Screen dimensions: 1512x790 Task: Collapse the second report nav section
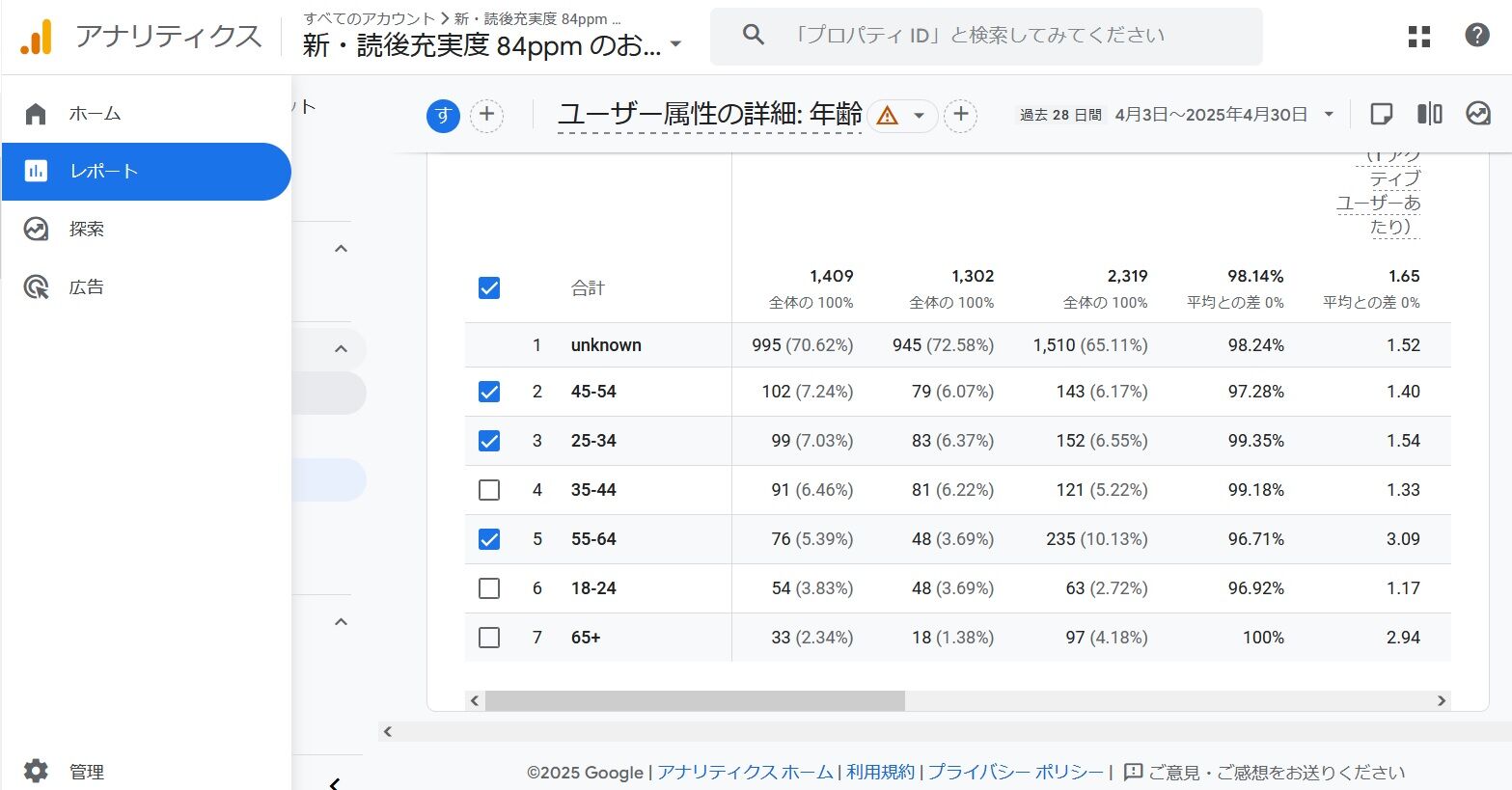(x=341, y=349)
